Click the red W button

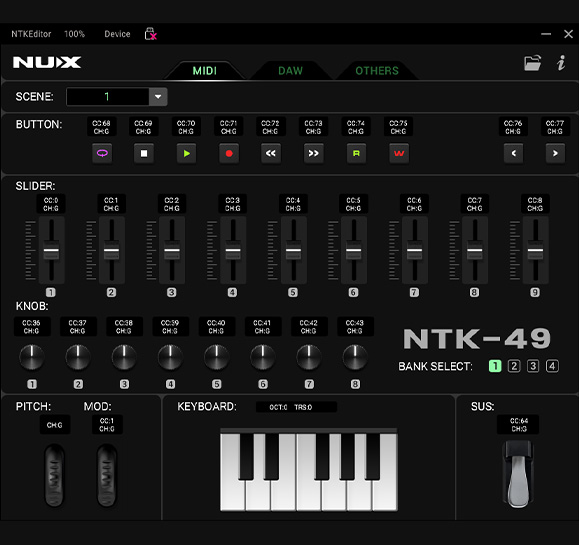(399, 153)
